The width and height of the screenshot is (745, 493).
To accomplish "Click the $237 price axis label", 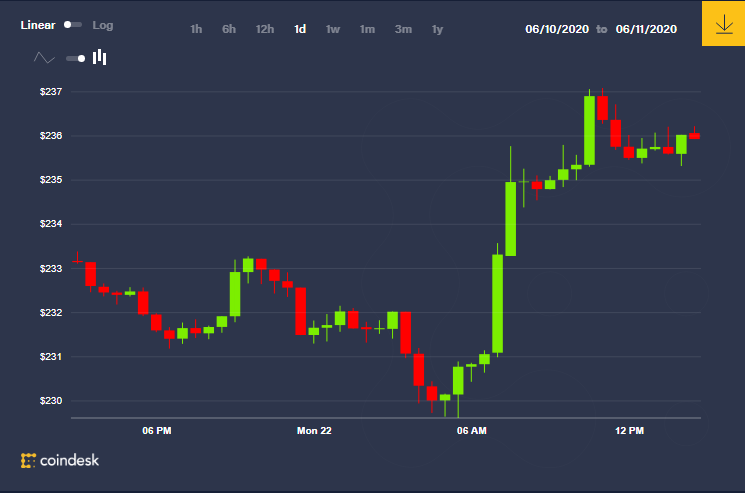I will [51, 92].
